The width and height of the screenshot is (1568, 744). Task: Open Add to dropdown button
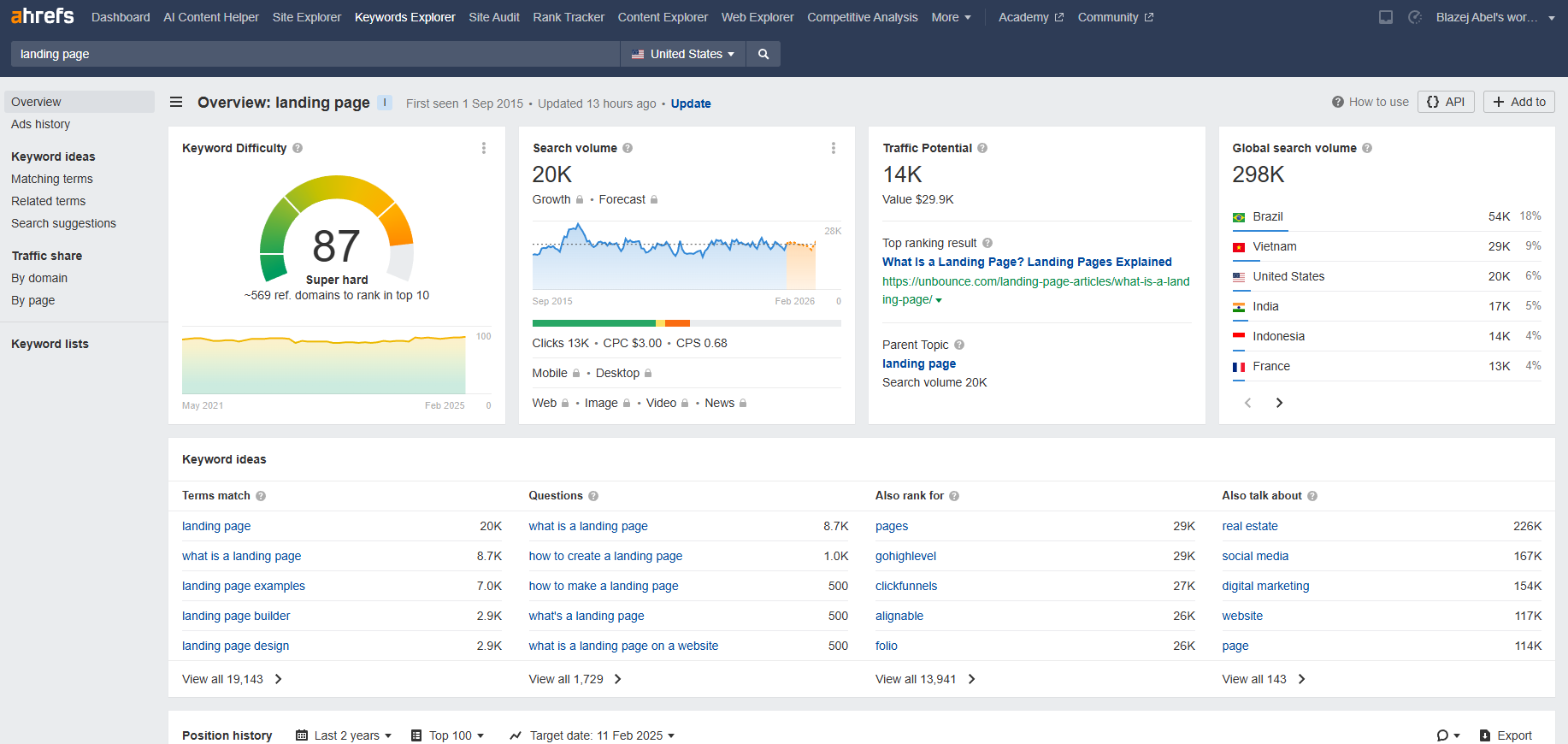(x=1519, y=102)
